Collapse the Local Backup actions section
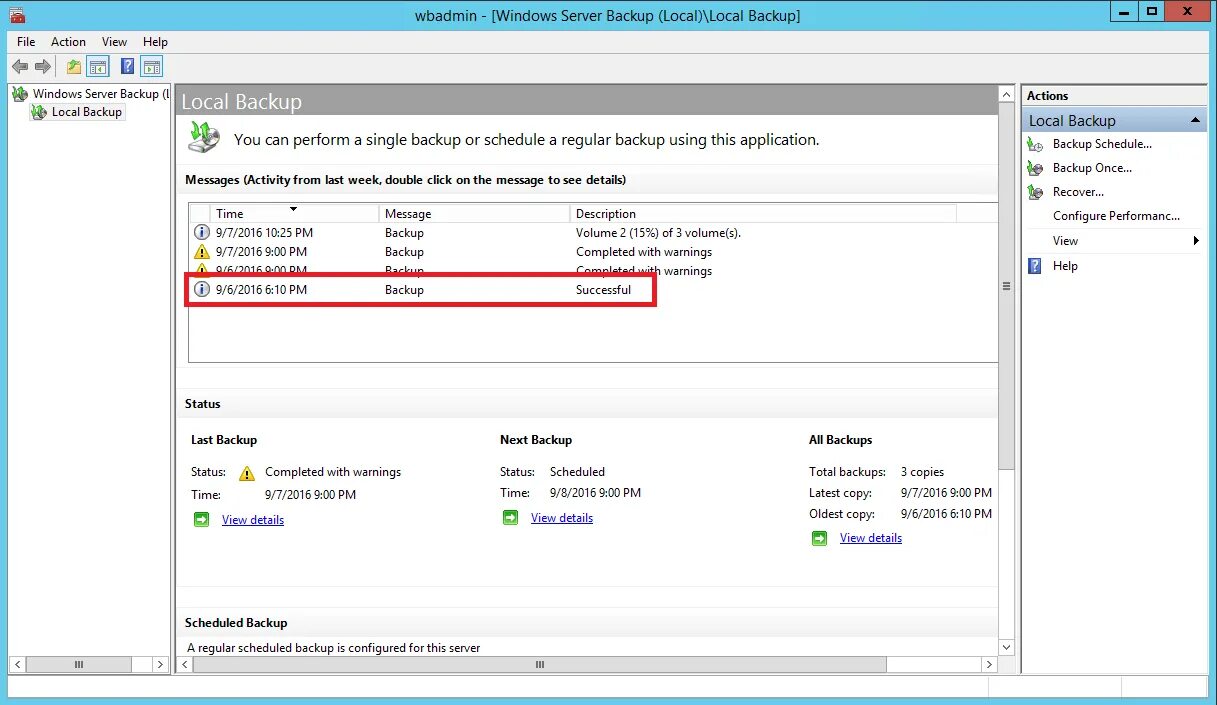The image size is (1217, 705). 1194,120
